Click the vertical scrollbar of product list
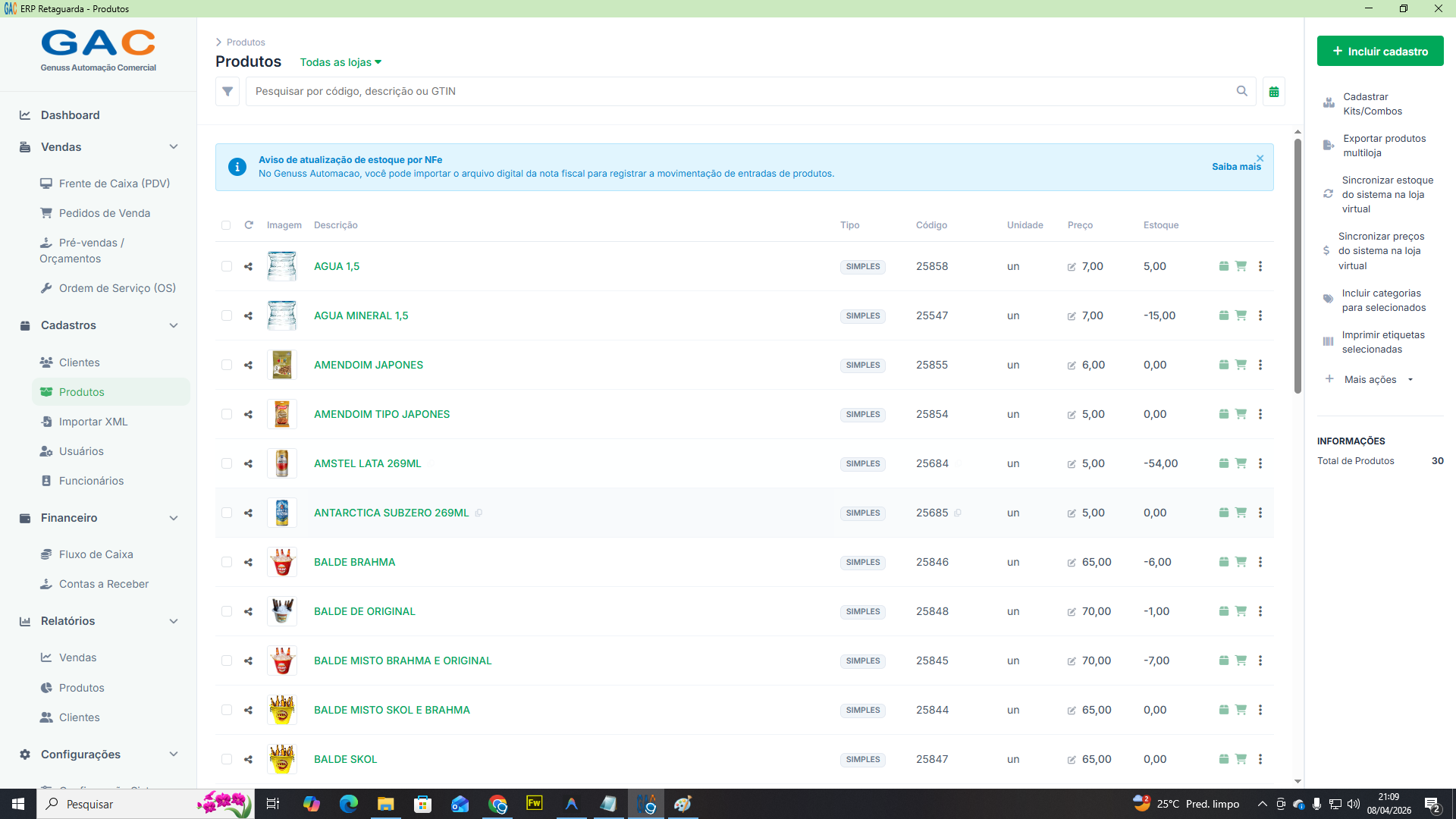 pyautogui.click(x=1298, y=266)
